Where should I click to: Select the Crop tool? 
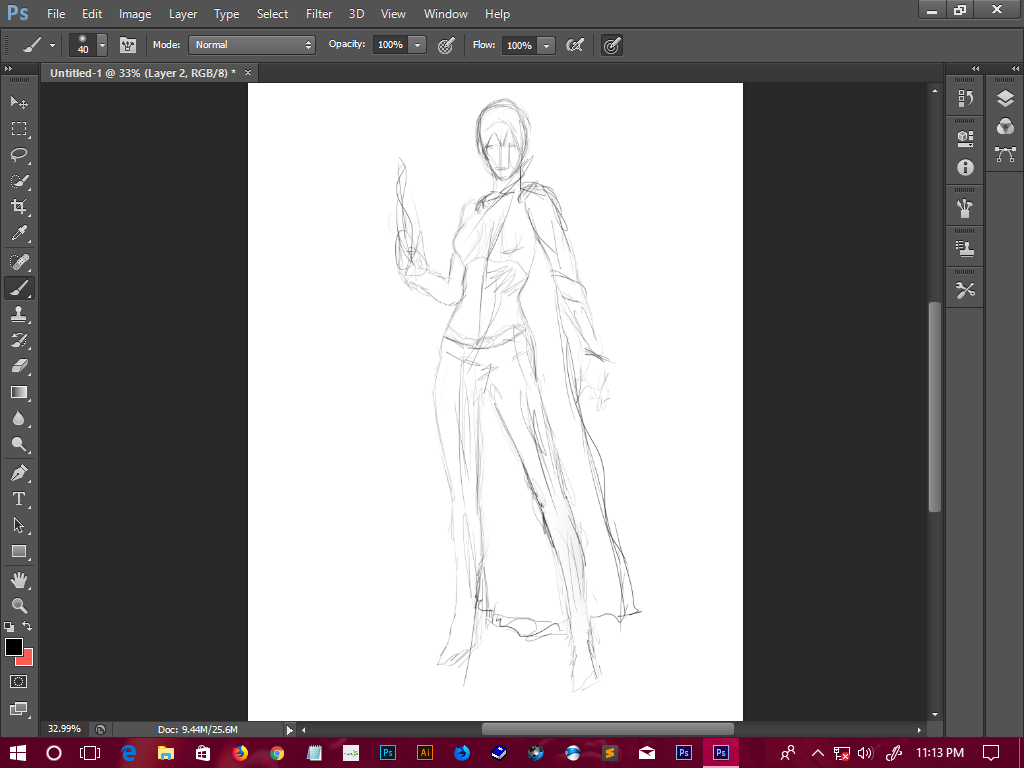[x=19, y=207]
